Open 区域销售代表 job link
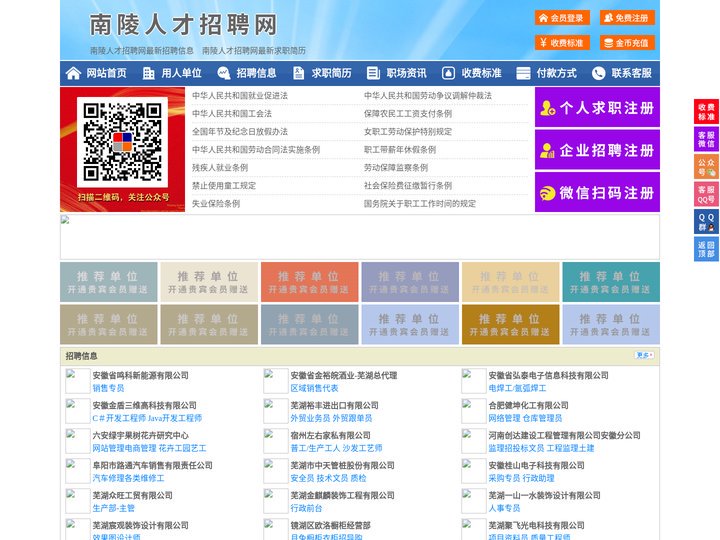 click(314, 388)
